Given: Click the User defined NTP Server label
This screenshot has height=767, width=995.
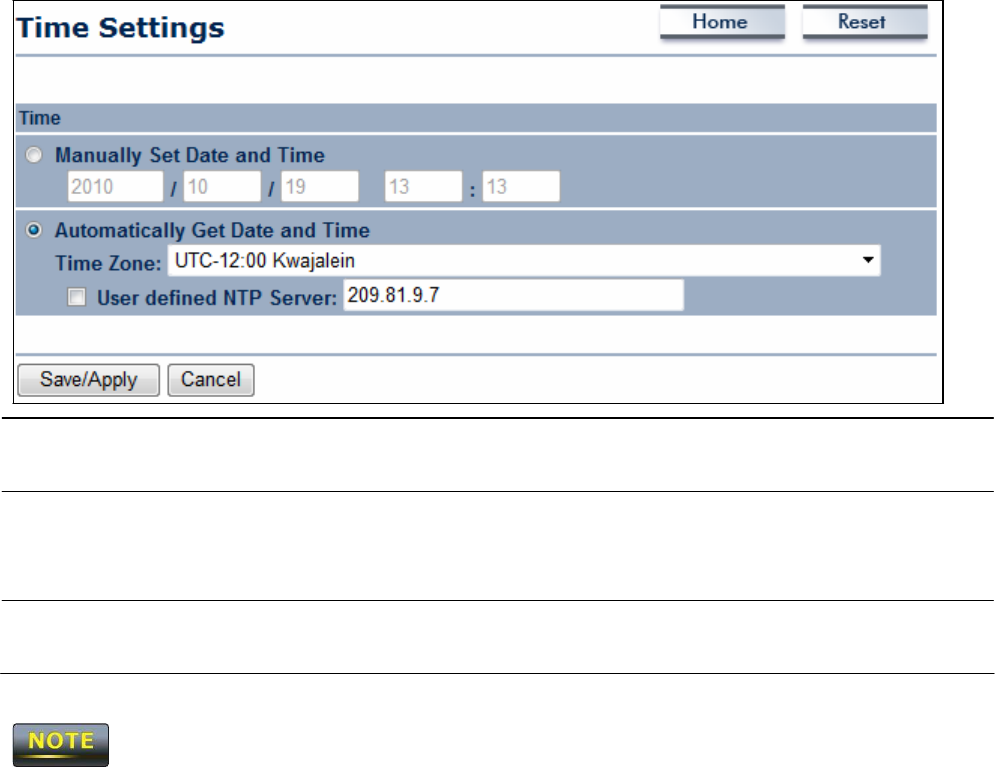Looking at the screenshot, I should pos(217,298).
